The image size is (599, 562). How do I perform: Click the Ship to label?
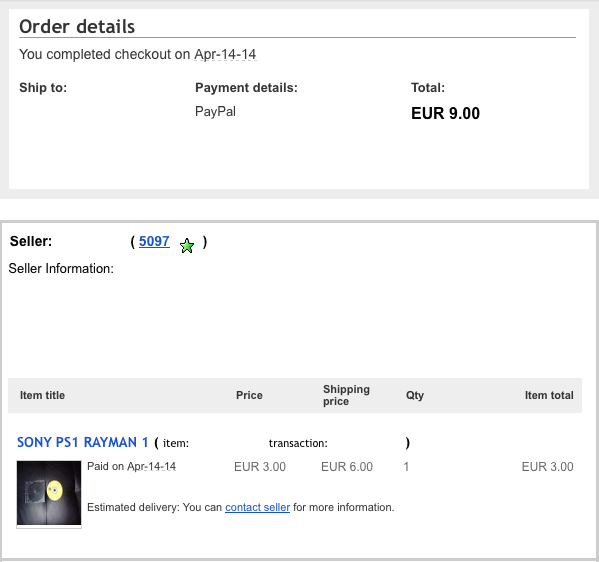(x=43, y=88)
